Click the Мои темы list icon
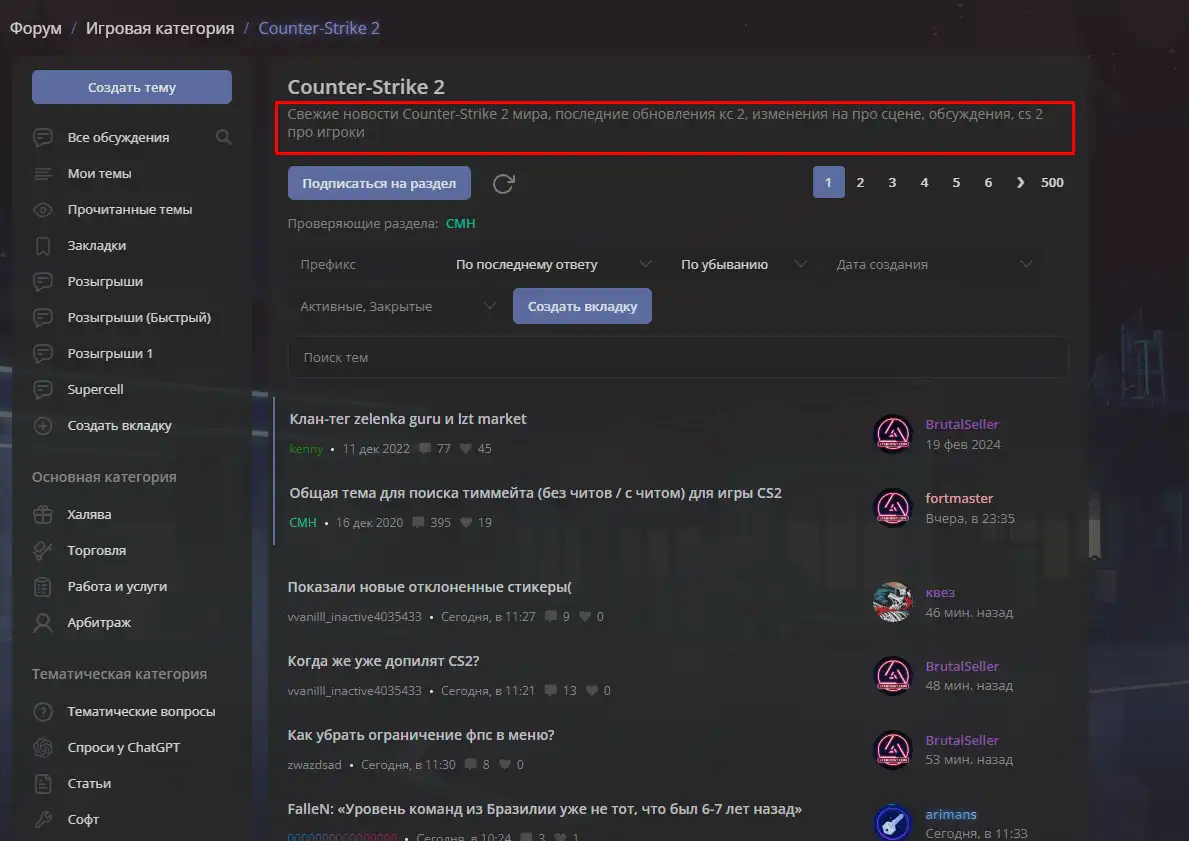 (43, 174)
